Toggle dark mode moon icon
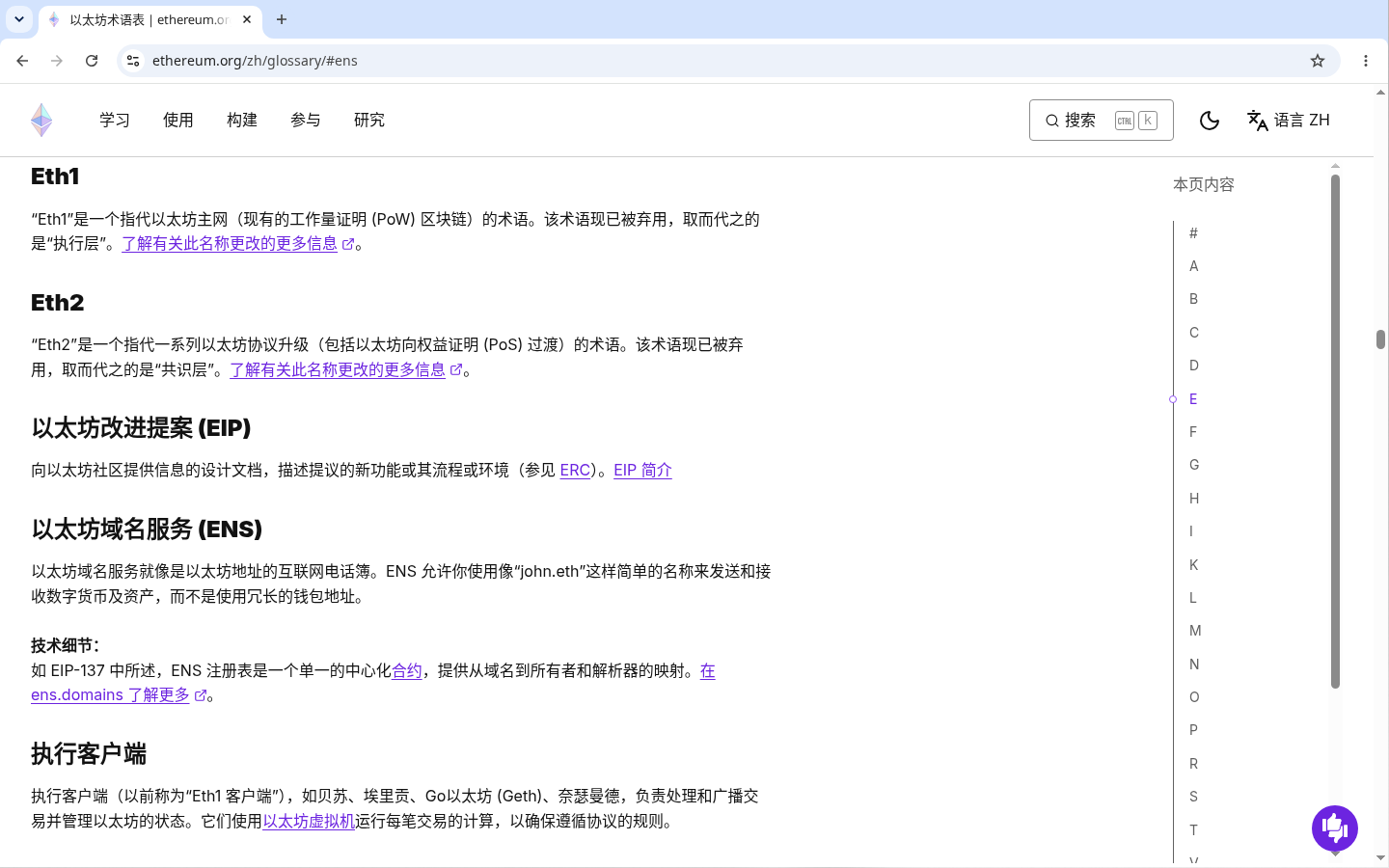1389x868 pixels. [x=1210, y=120]
